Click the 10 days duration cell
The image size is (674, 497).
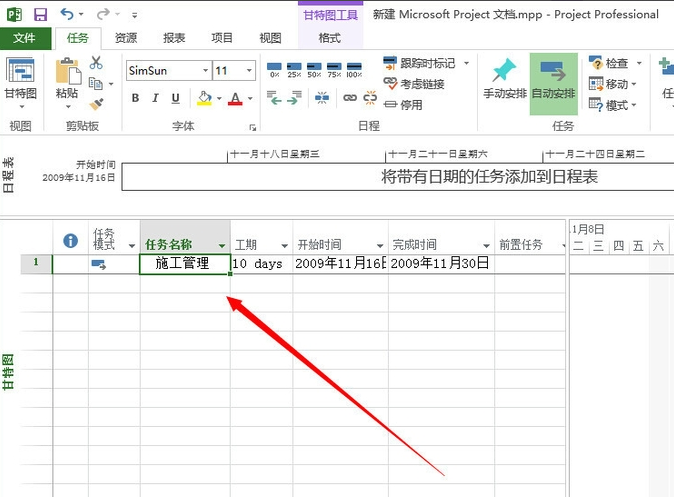[x=261, y=264]
